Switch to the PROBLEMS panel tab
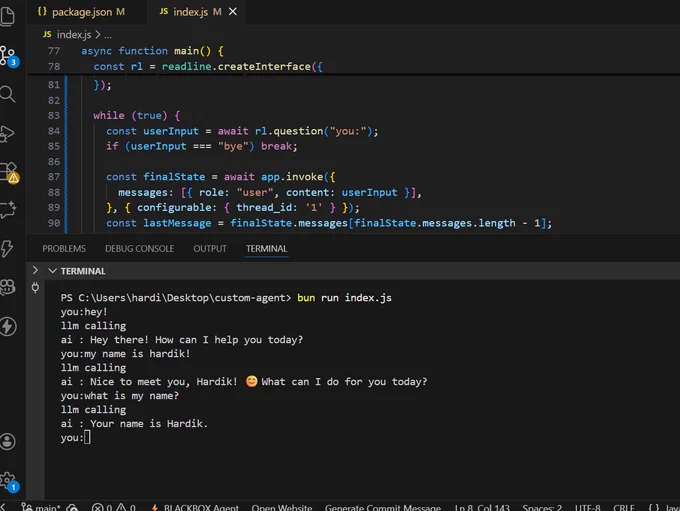 pos(64,249)
